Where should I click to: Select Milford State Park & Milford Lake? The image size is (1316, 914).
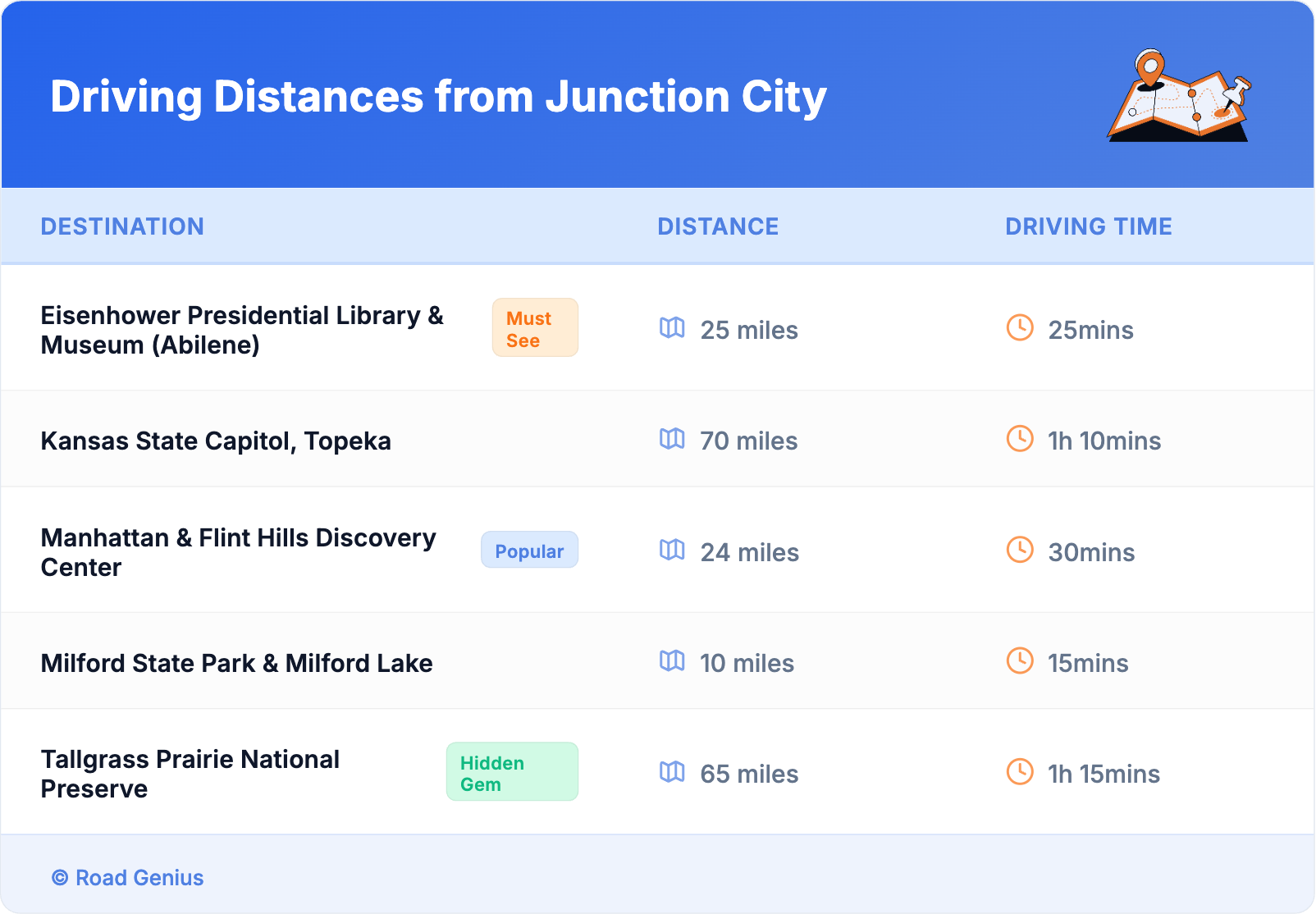click(x=236, y=663)
